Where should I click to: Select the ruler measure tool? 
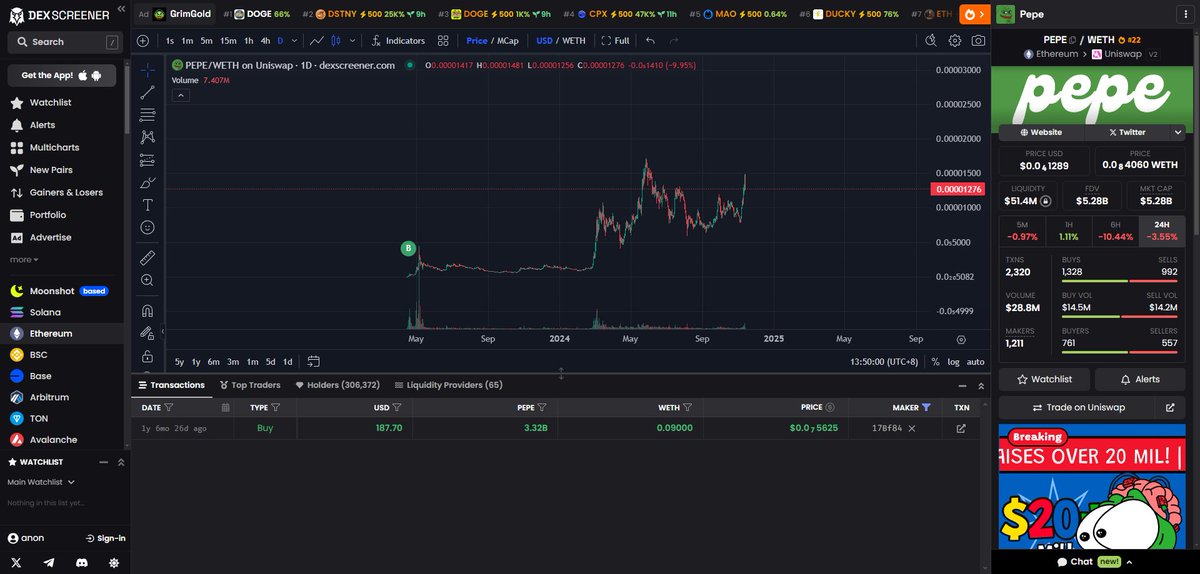147,257
